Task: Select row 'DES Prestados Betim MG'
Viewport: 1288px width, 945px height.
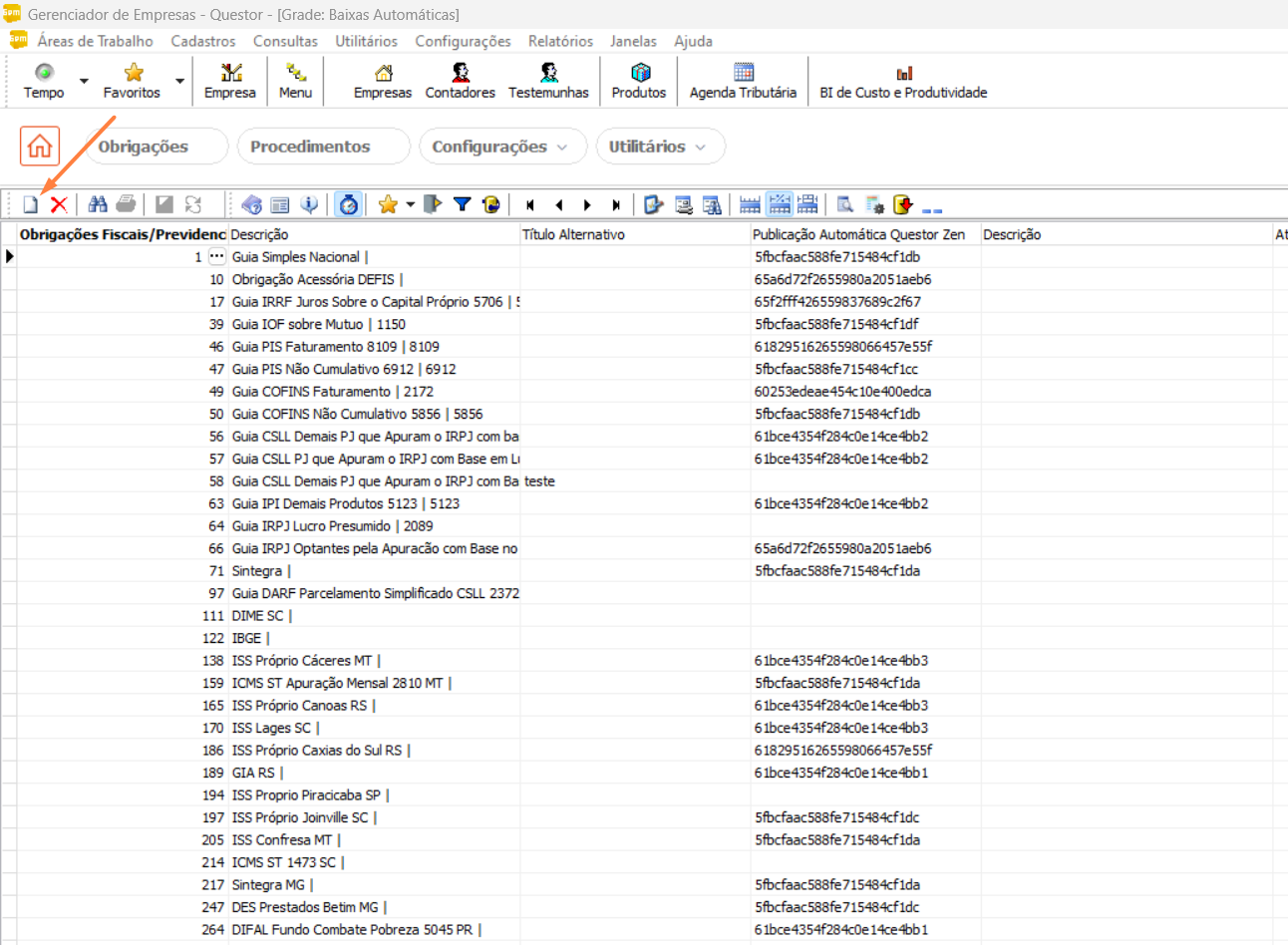Action: pos(644,907)
